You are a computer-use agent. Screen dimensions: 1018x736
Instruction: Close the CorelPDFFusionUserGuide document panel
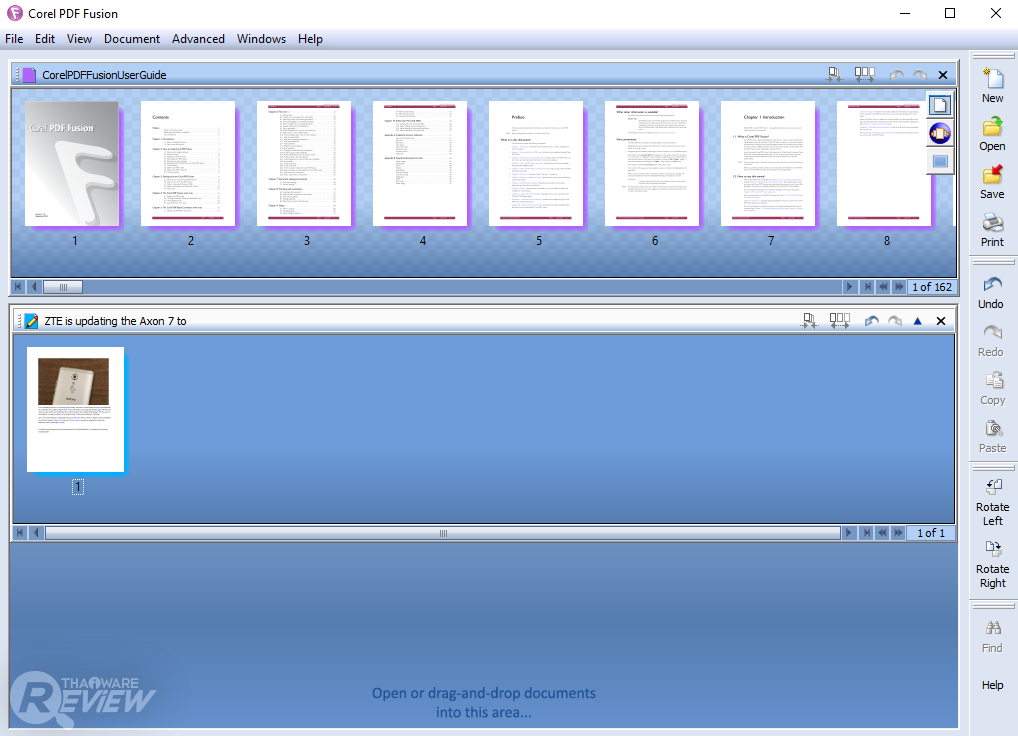(x=943, y=75)
